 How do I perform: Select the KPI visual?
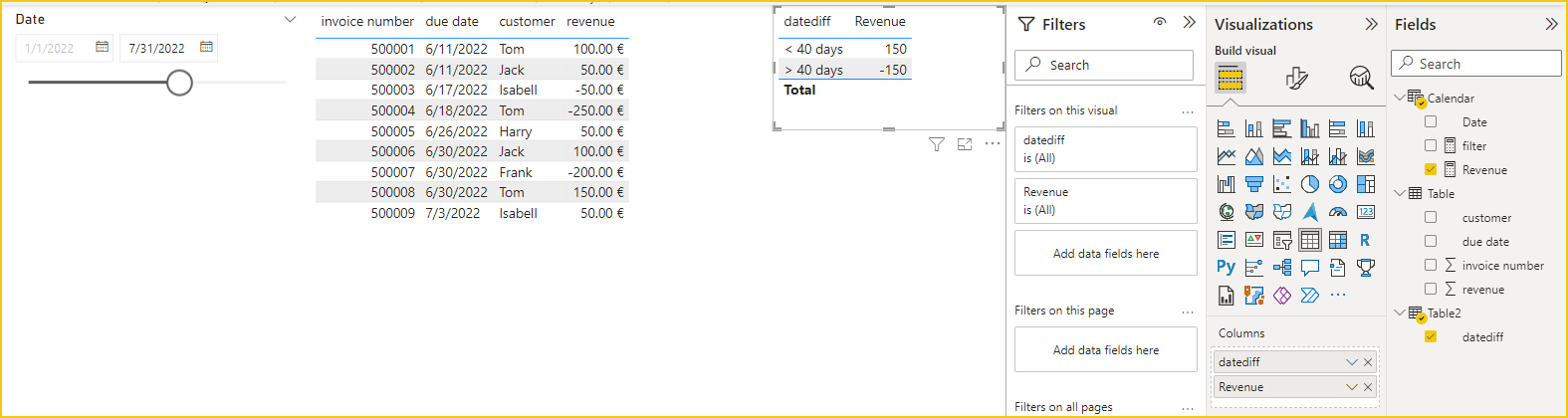(x=1254, y=240)
